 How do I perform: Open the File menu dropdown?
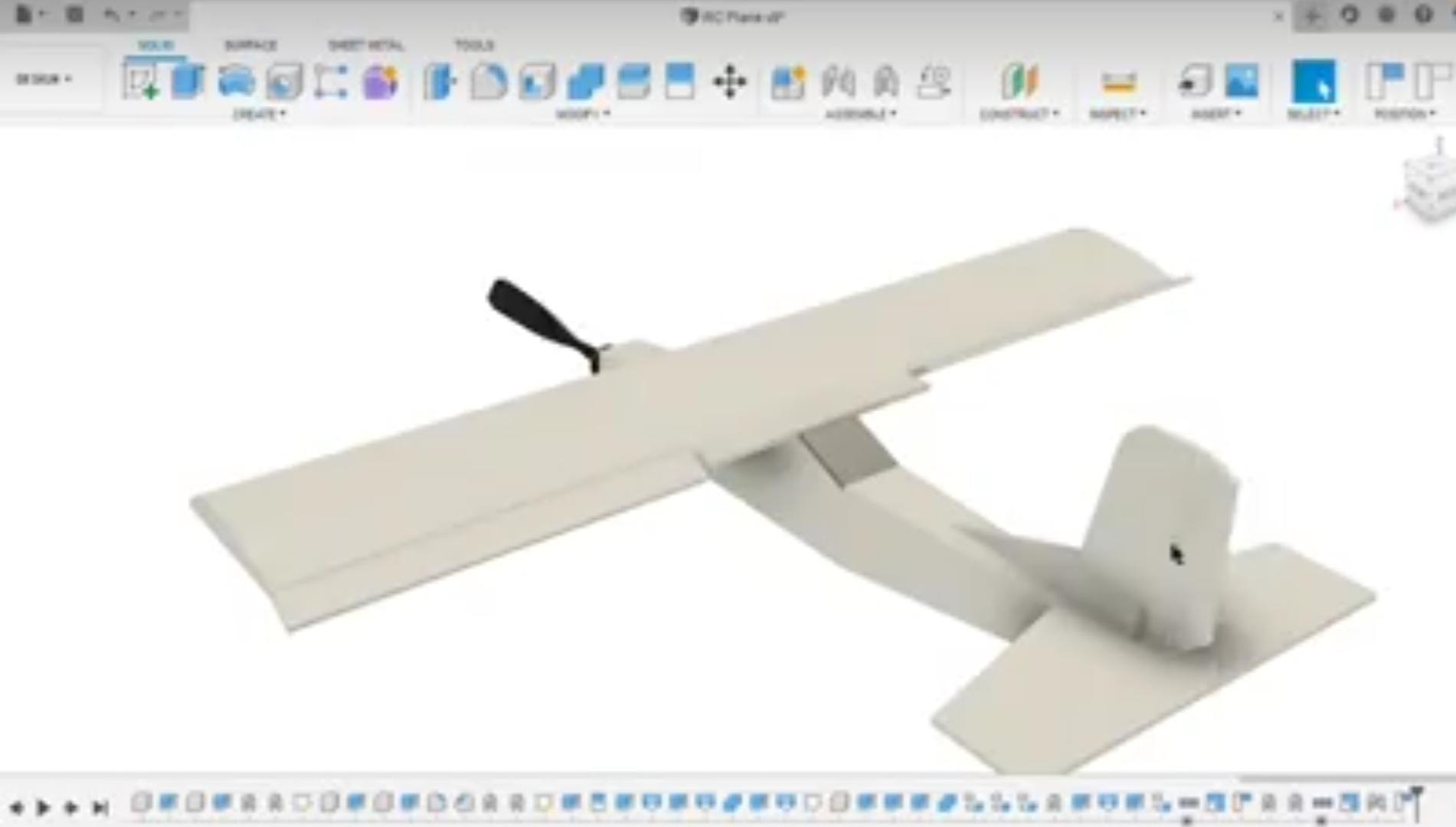click(x=30, y=15)
